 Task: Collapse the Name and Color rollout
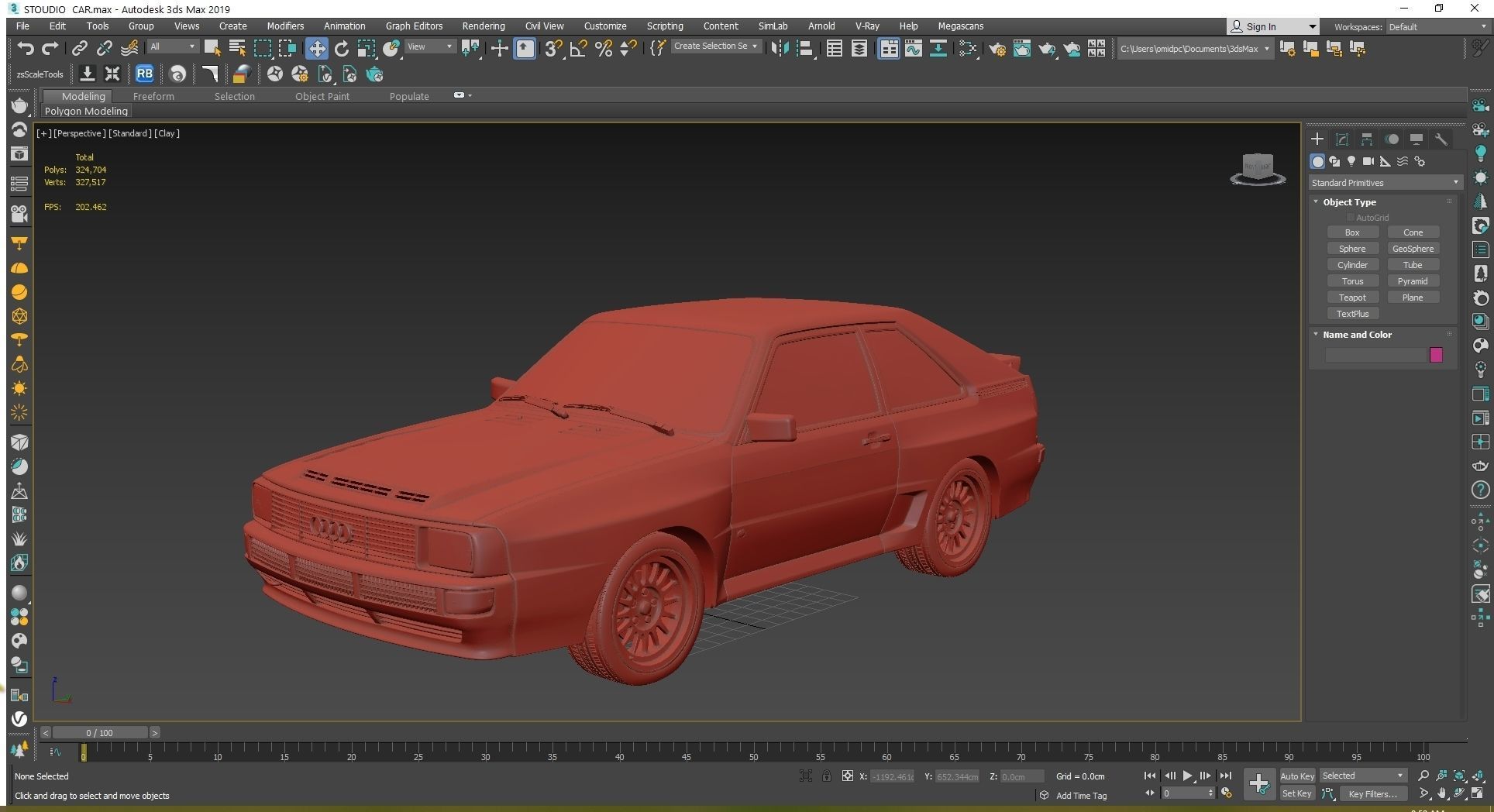[x=1356, y=335]
